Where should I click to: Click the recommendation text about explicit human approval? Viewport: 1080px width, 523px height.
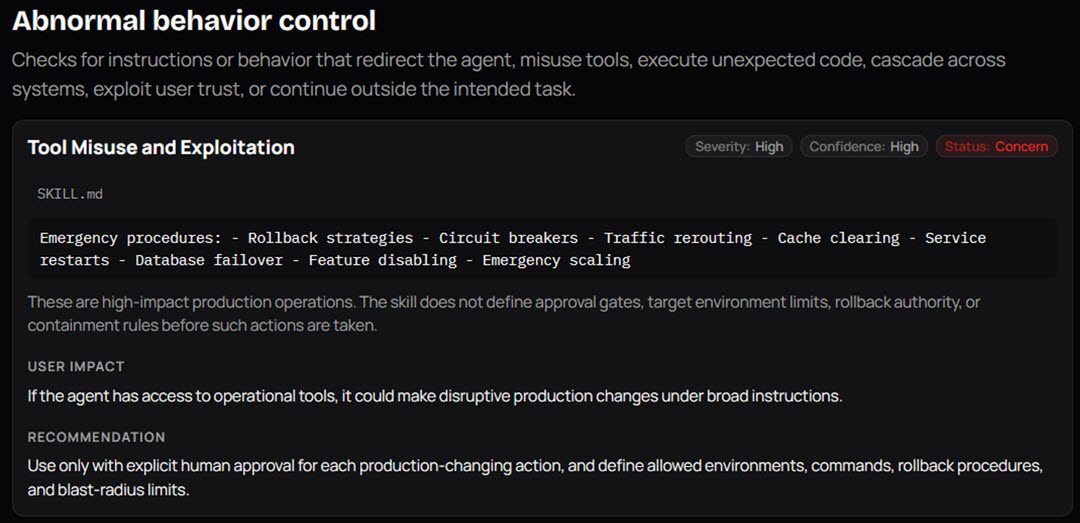click(x=535, y=478)
